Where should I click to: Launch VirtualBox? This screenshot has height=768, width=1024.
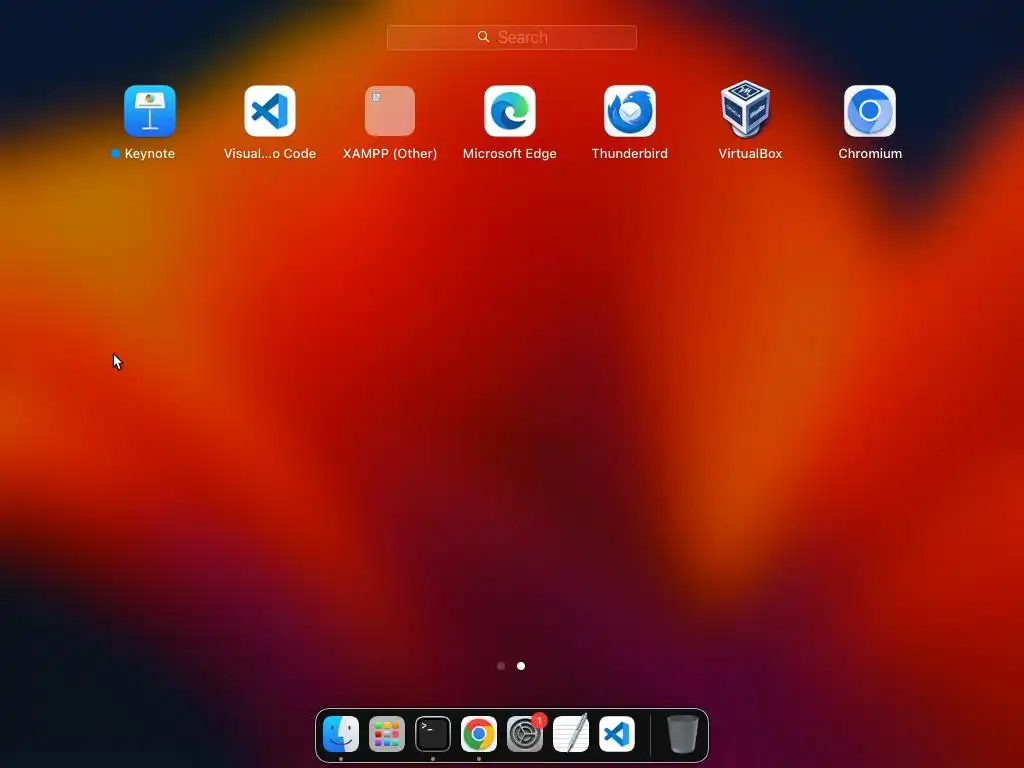(746, 109)
